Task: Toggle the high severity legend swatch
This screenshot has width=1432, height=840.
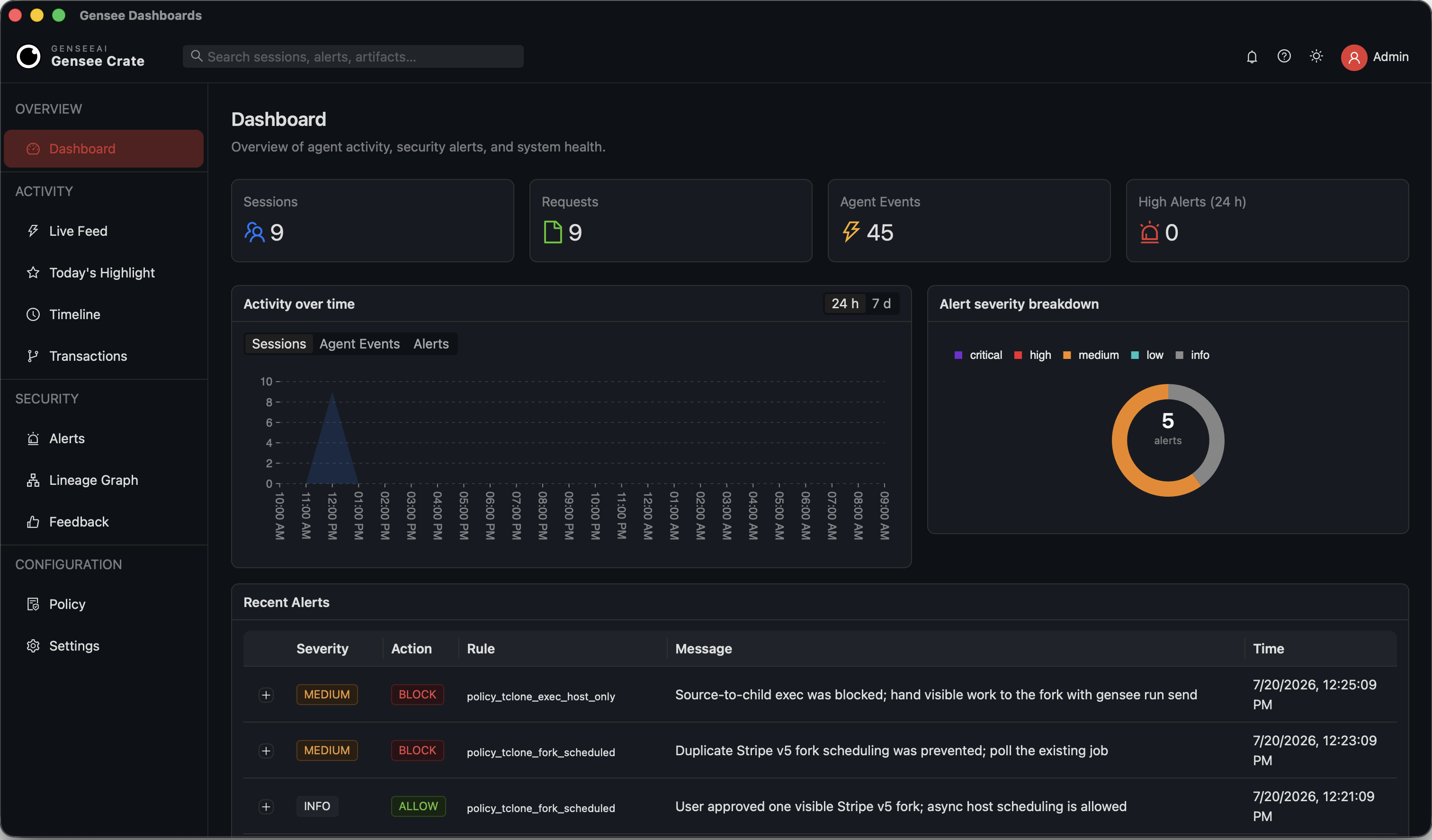Action: [x=1018, y=355]
